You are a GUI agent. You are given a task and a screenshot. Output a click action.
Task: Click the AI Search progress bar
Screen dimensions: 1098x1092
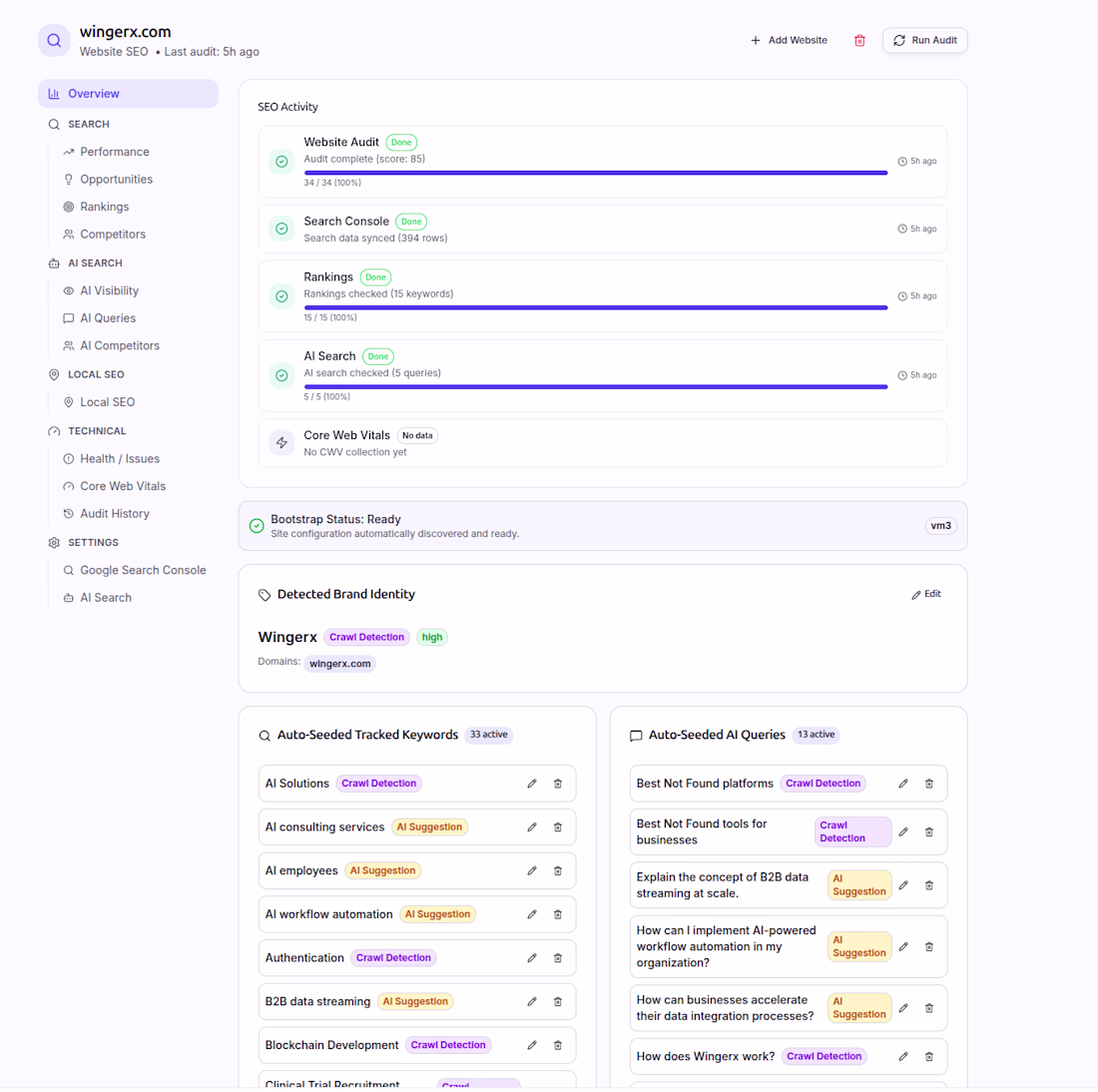point(596,386)
